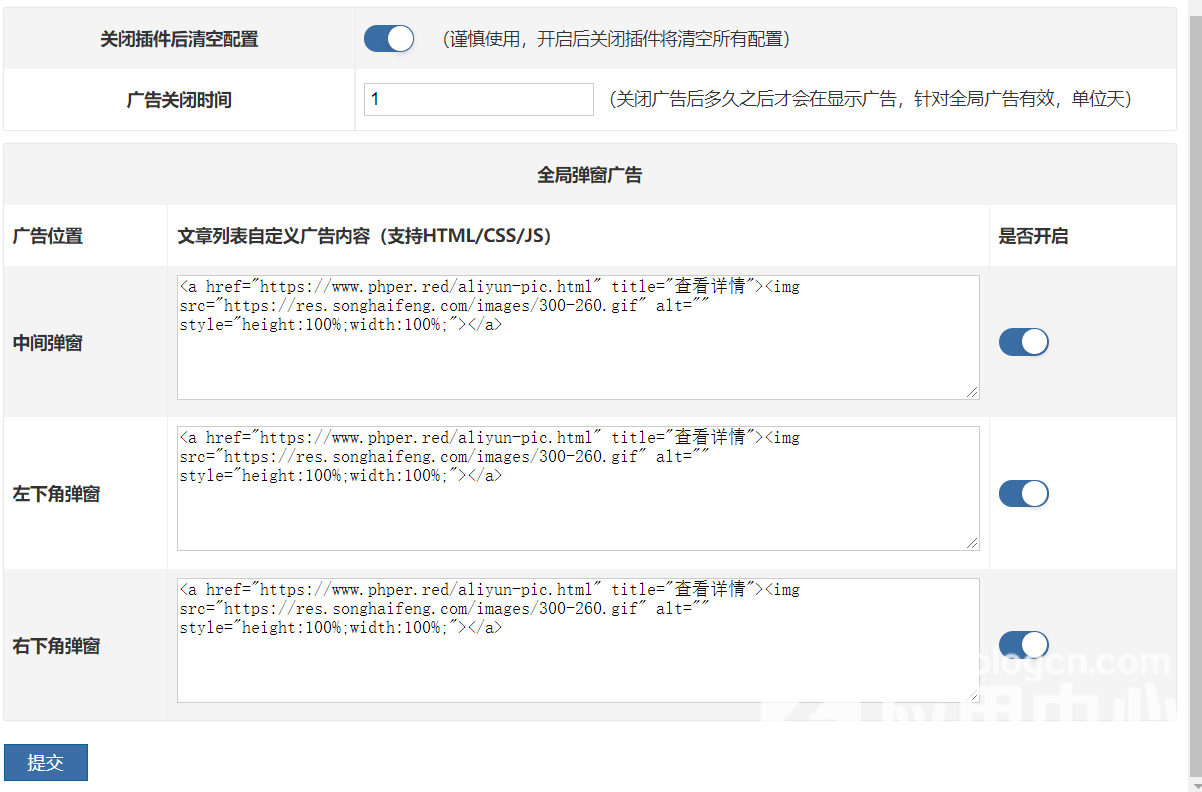Click the 广告位置 column header

(47, 236)
